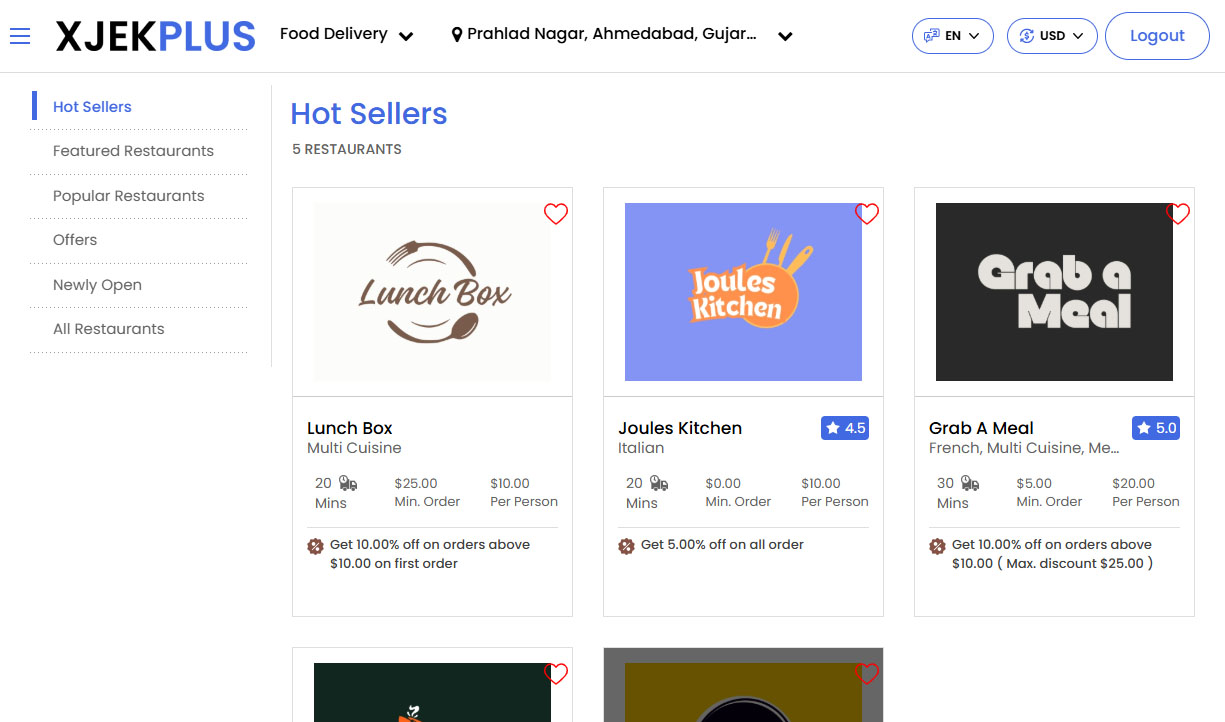Click the location pin icon
1225x722 pixels.
click(457, 33)
